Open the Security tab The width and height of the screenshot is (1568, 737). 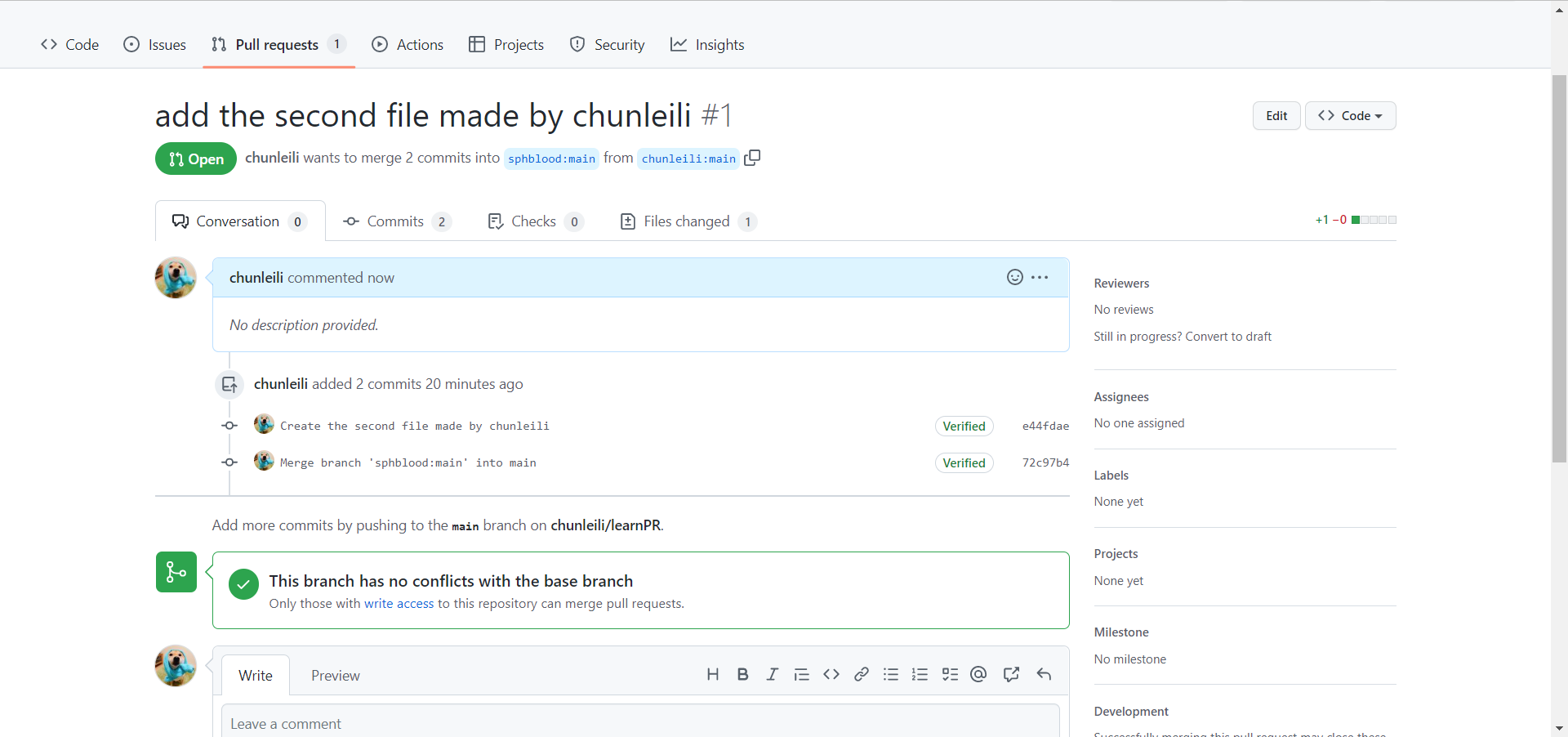tap(607, 45)
